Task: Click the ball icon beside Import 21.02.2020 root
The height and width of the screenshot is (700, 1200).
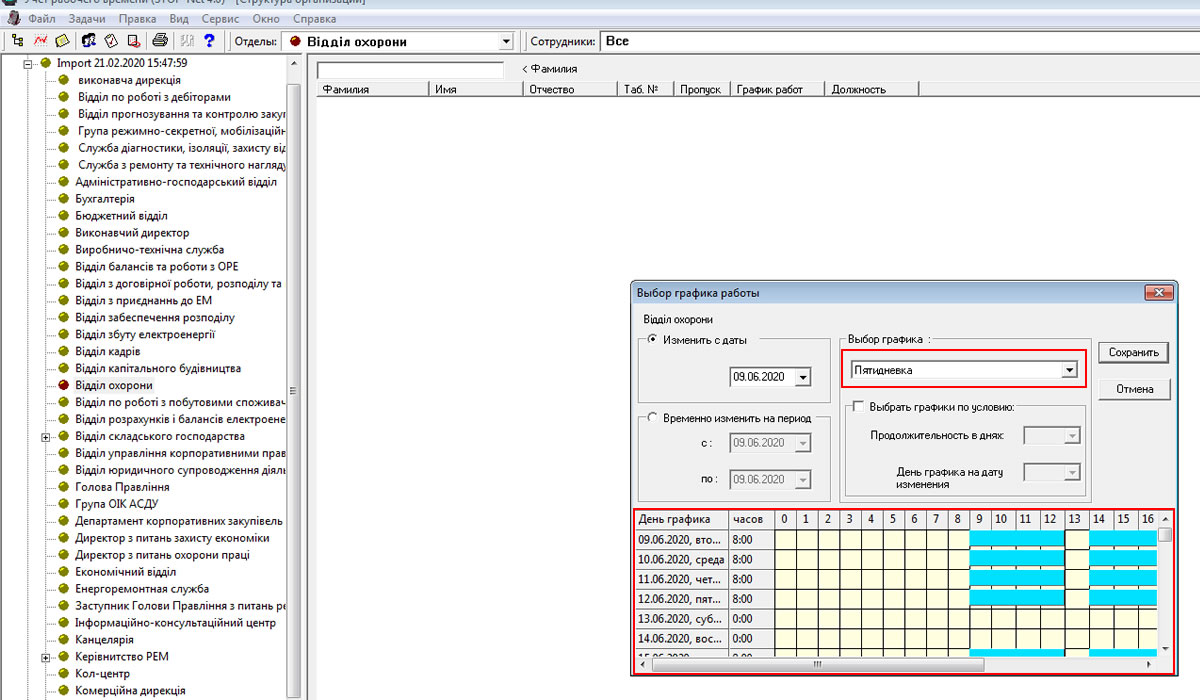Action: [x=46, y=63]
